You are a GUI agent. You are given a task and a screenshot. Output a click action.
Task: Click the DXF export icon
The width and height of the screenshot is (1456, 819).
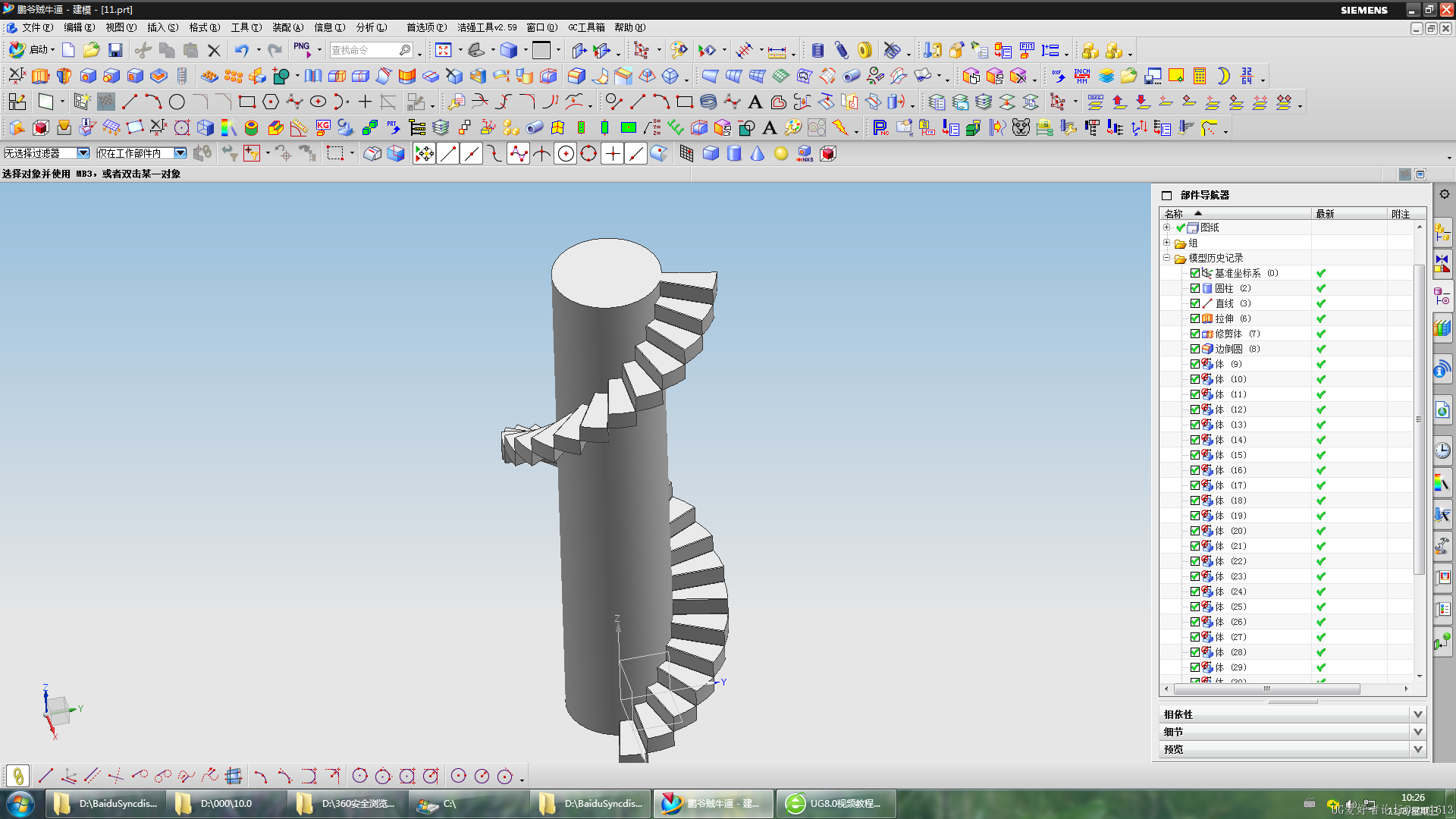(x=1059, y=76)
